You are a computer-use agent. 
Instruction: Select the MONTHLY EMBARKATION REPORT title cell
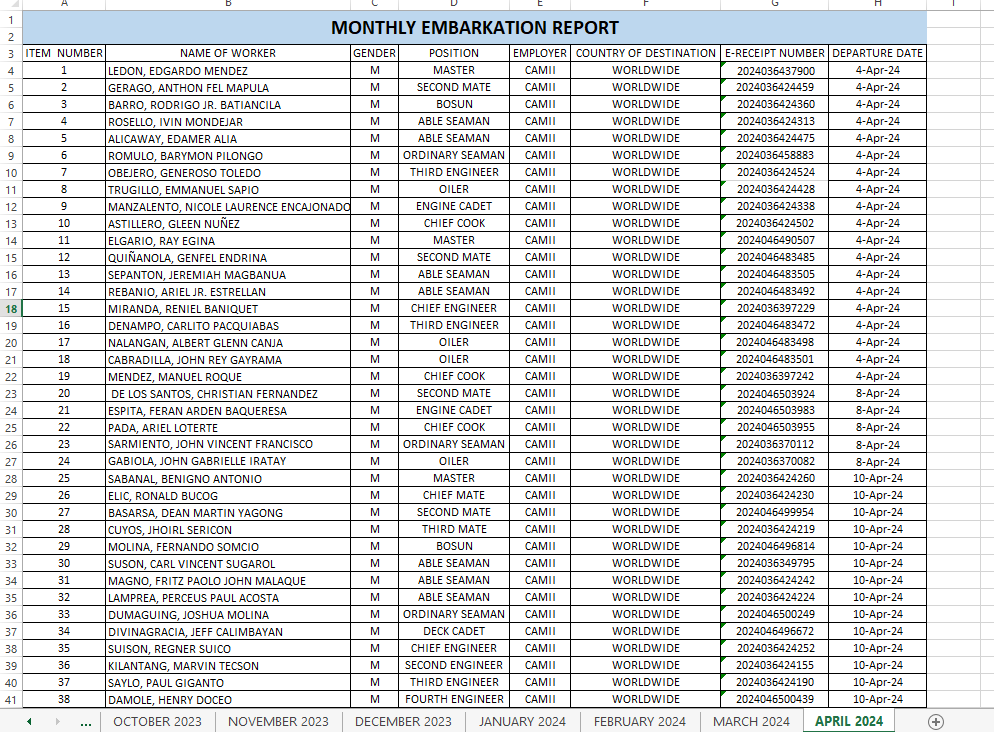click(475, 28)
